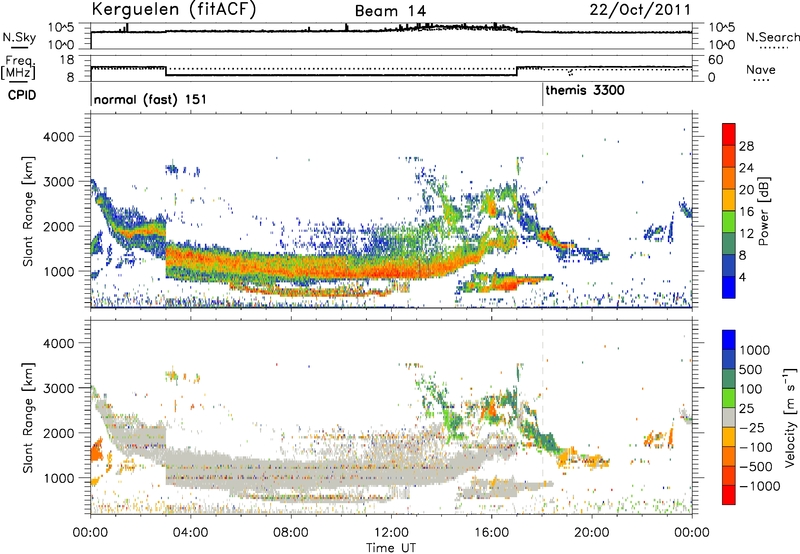
Task: Click the '12:00' time axis tick label
Action: pos(391,533)
